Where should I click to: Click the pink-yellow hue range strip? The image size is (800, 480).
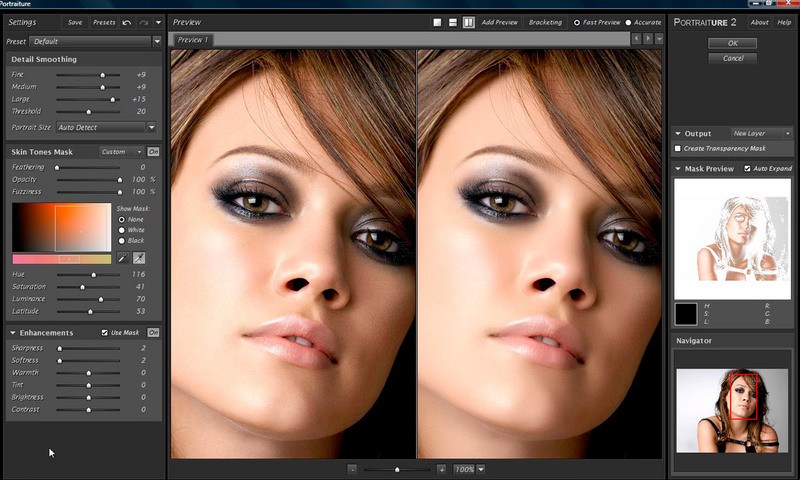click(61, 259)
